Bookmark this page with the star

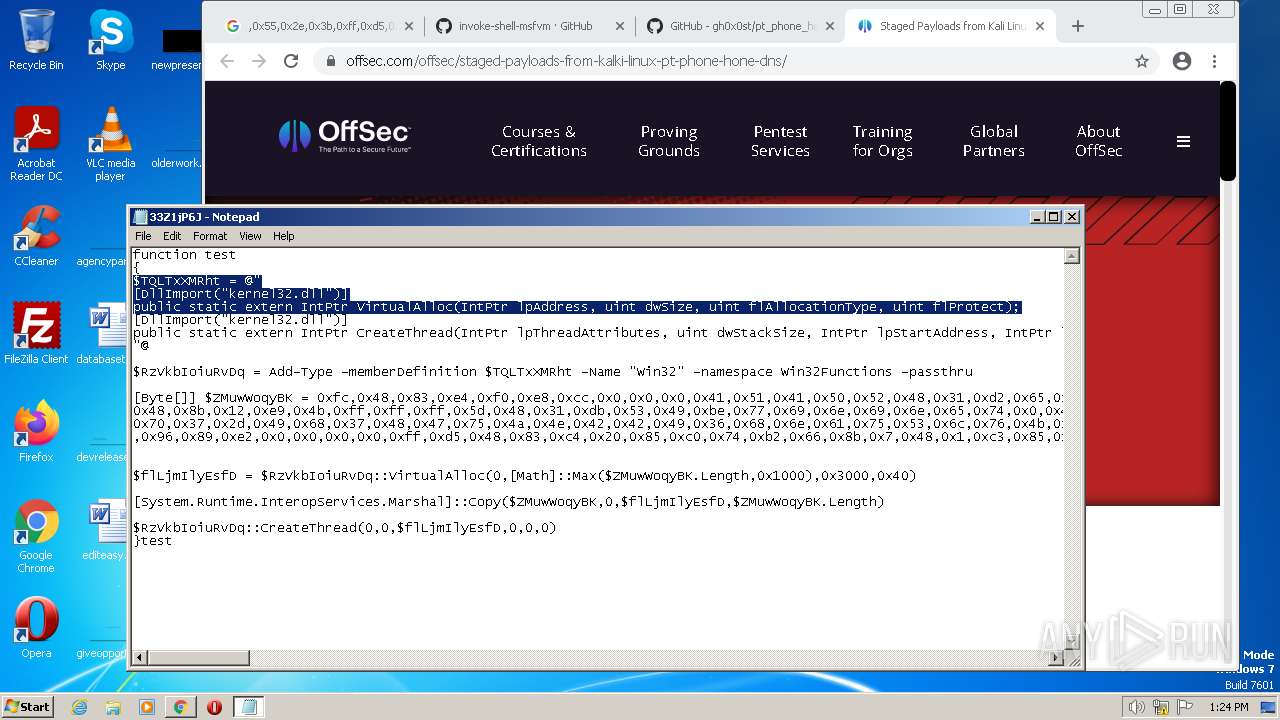coord(1141,61)
